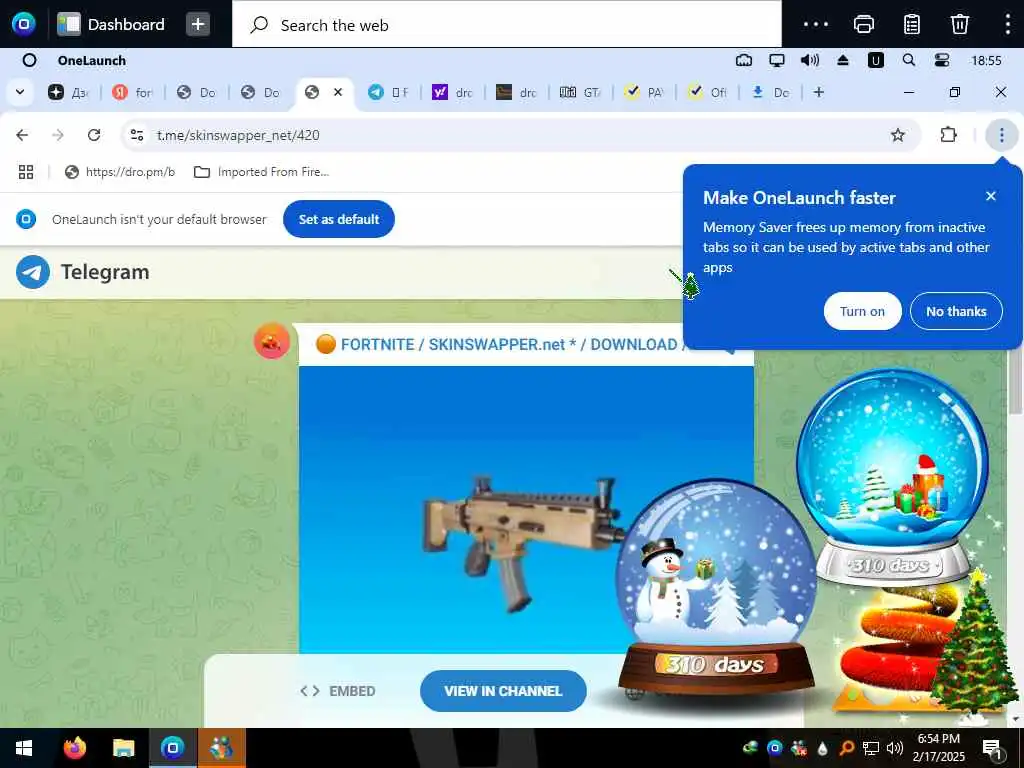
Task: Click the eject icon in OneLaunch bar
Action: pyautogui.click(x=842, y=61)
